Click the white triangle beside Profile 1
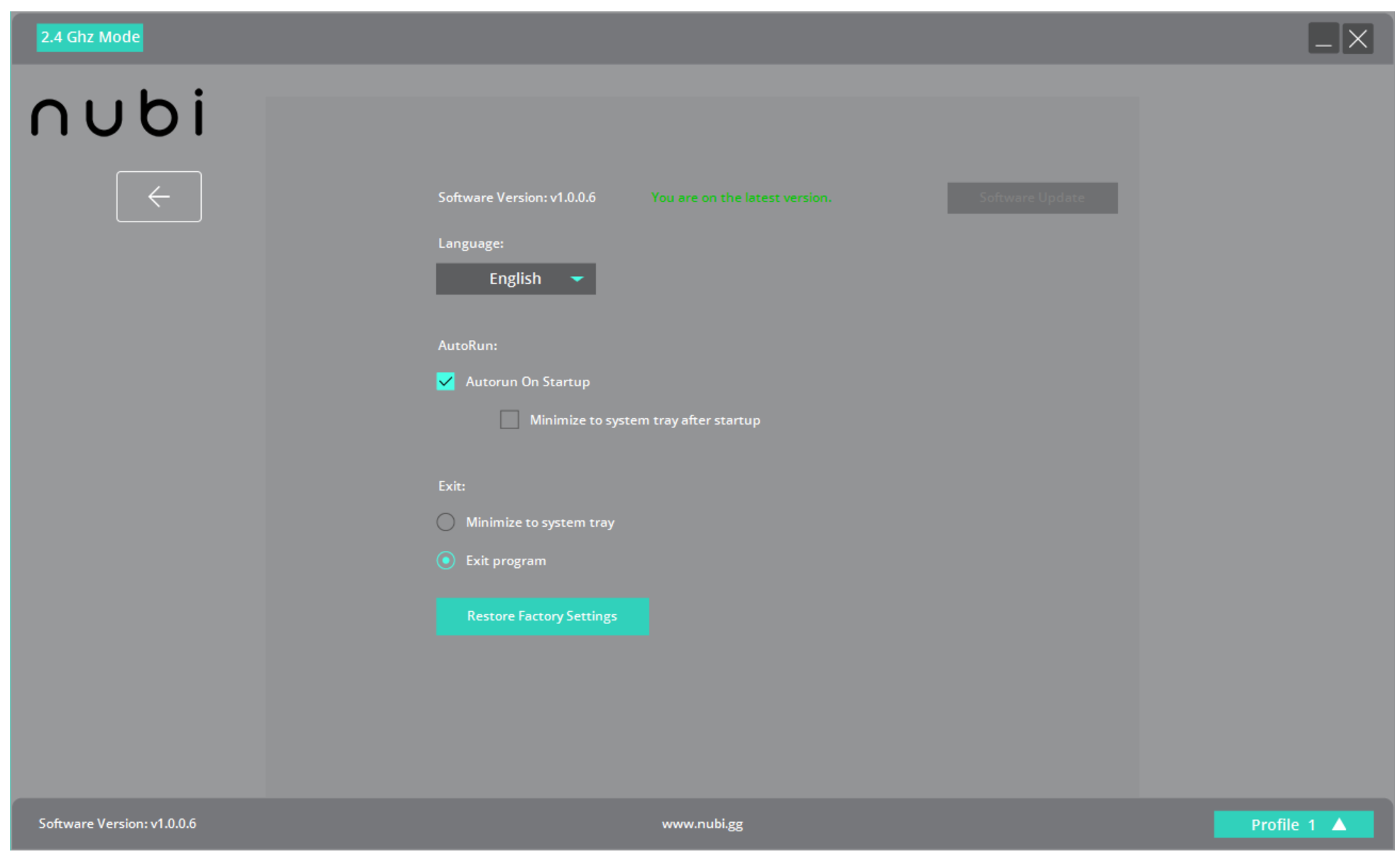Viewport: 1400px width, 859px height. pos(1339,824)
